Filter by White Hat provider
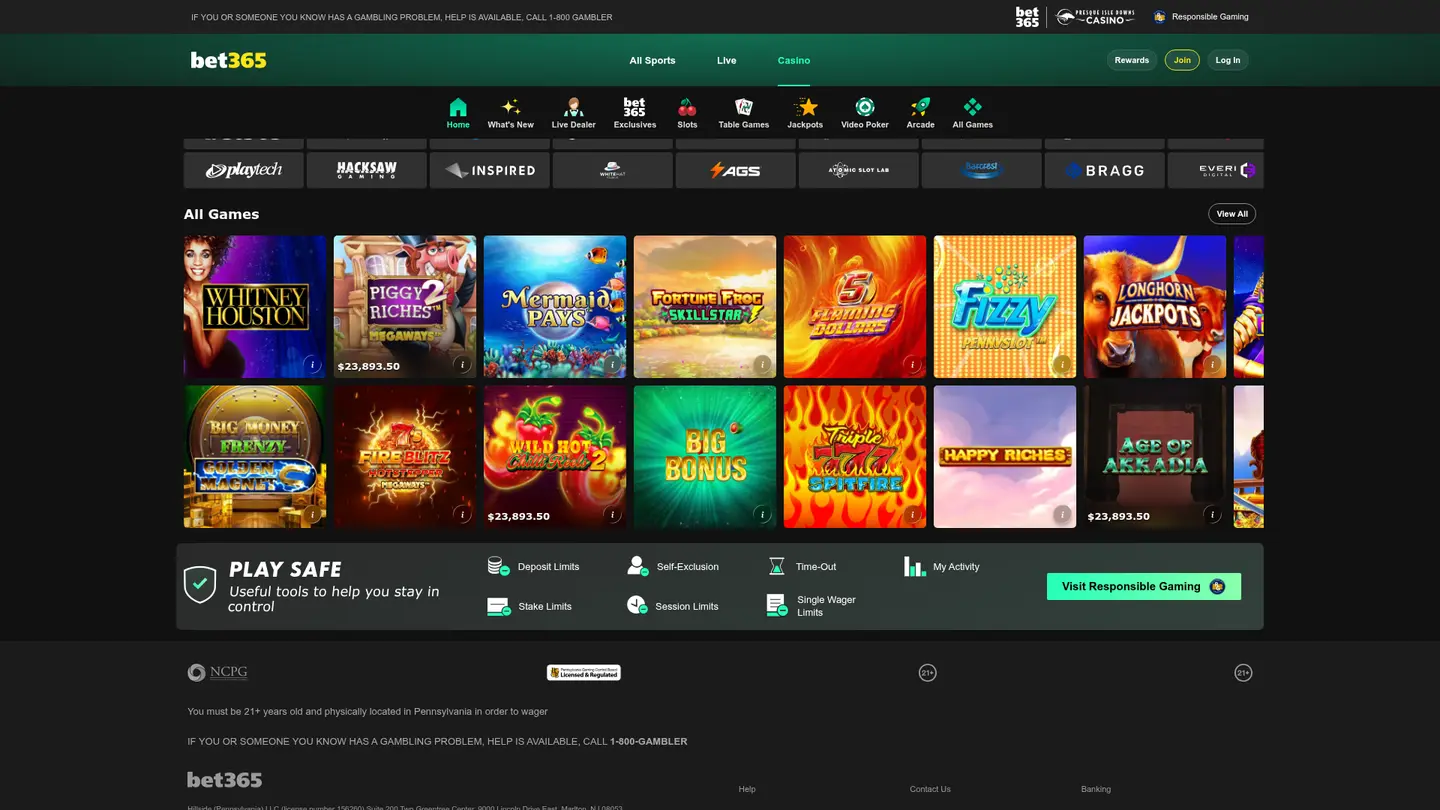This screenshot has width=1440, height=810. click(x=613, y=170)
